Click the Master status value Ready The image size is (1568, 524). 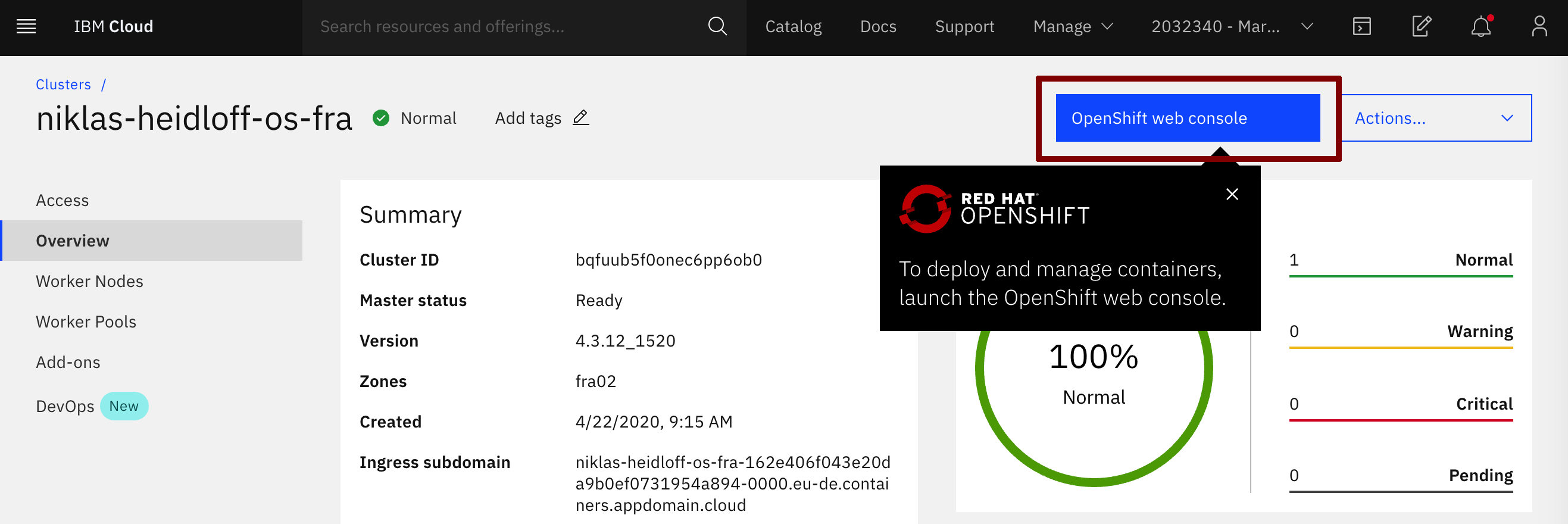(x=599, y=301)
